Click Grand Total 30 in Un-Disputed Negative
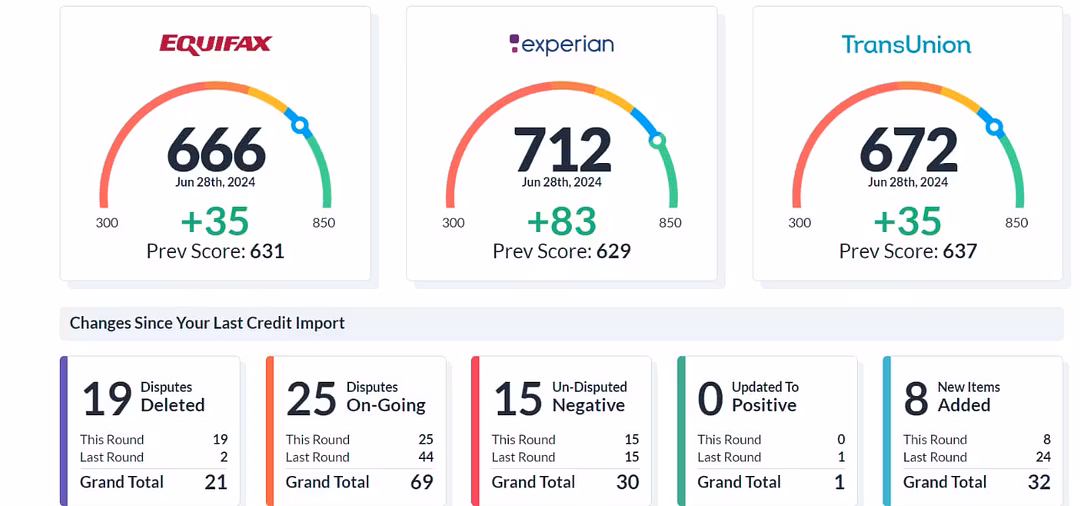 (x=565, y=482)
